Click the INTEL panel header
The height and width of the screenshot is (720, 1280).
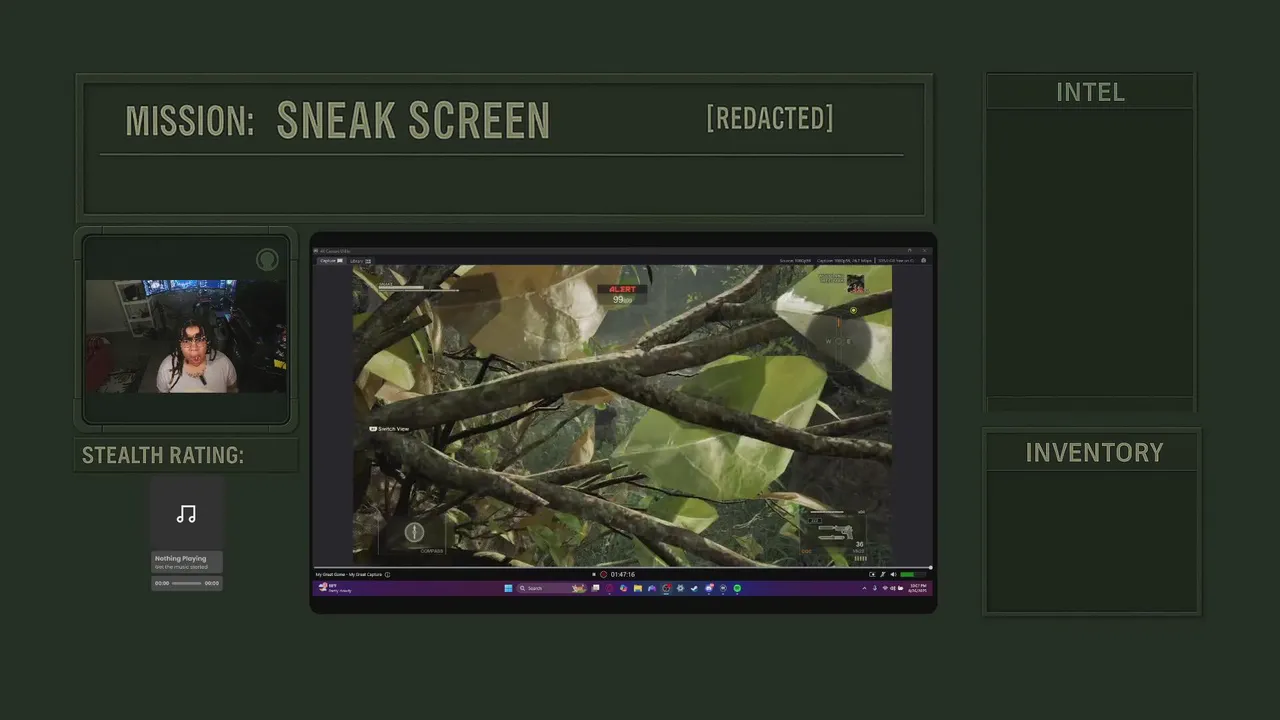1090,92
